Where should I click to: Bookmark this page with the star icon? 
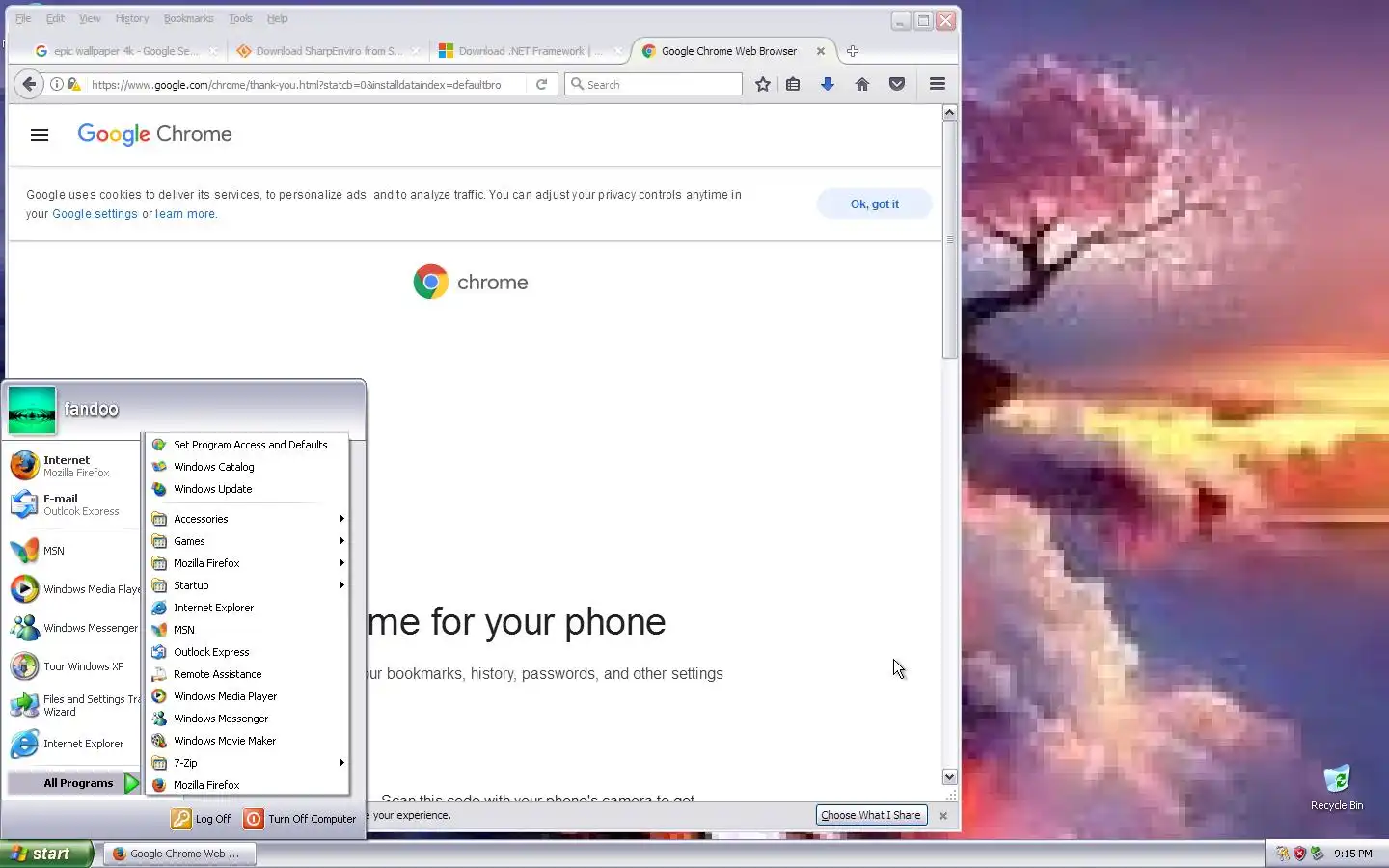763,84
